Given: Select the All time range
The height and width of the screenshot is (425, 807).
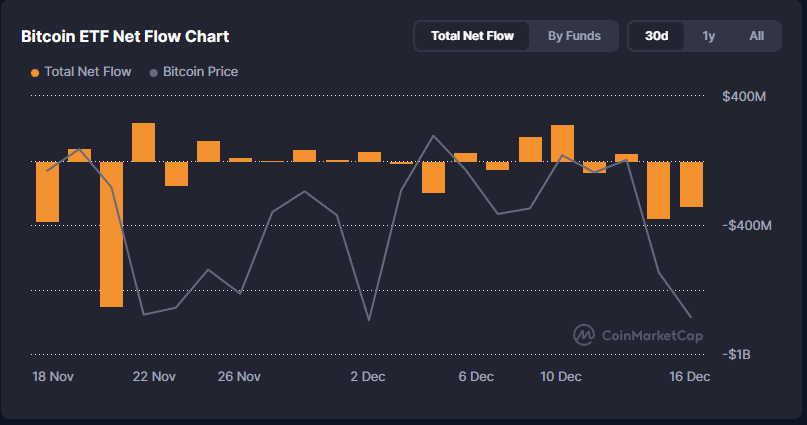Looking at the screenshot, I should [x=756, y=36].
